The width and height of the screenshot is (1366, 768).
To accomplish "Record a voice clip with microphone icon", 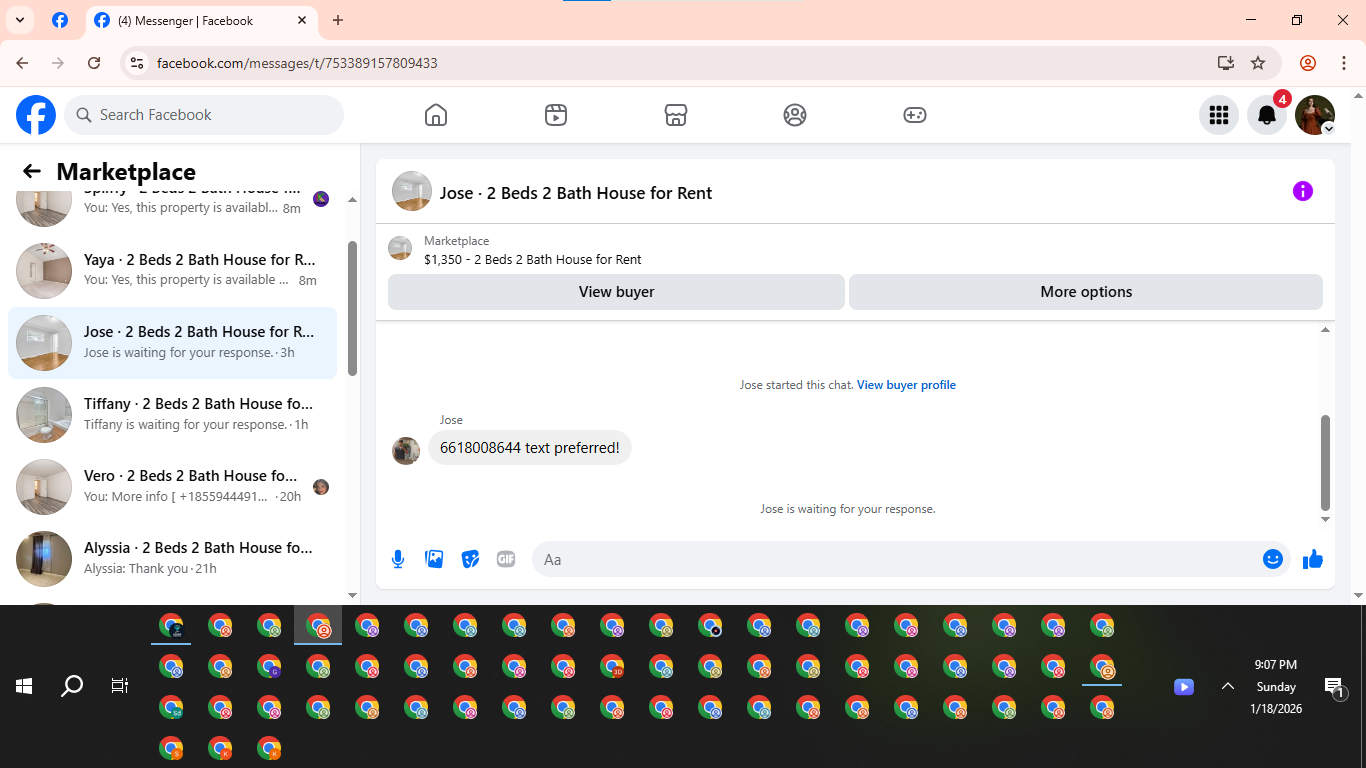I will point(398,559).
